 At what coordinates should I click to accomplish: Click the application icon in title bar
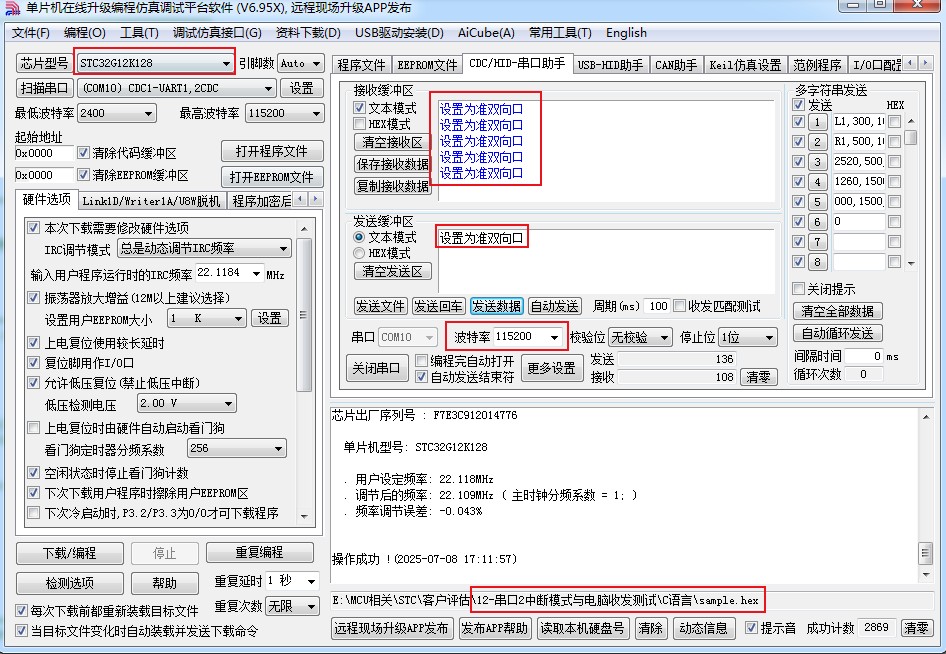click(x=12, y=8)
